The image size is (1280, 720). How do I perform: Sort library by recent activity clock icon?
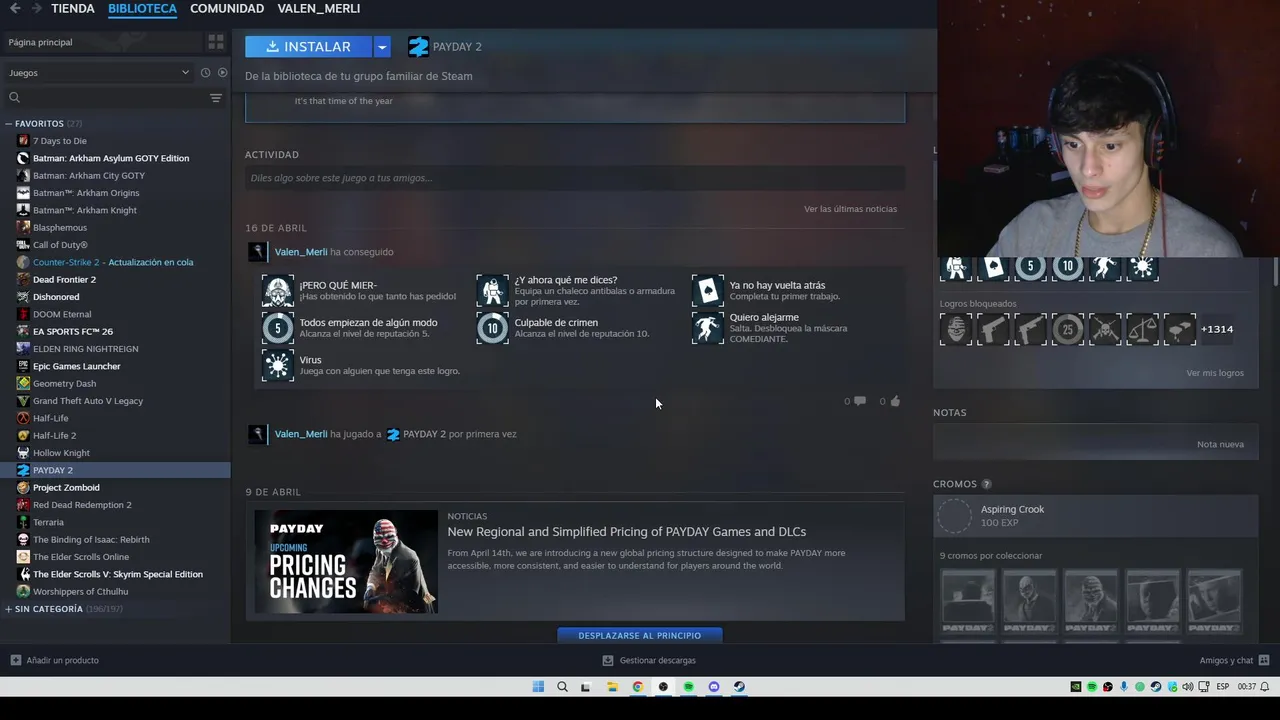[x=205, y=72]
